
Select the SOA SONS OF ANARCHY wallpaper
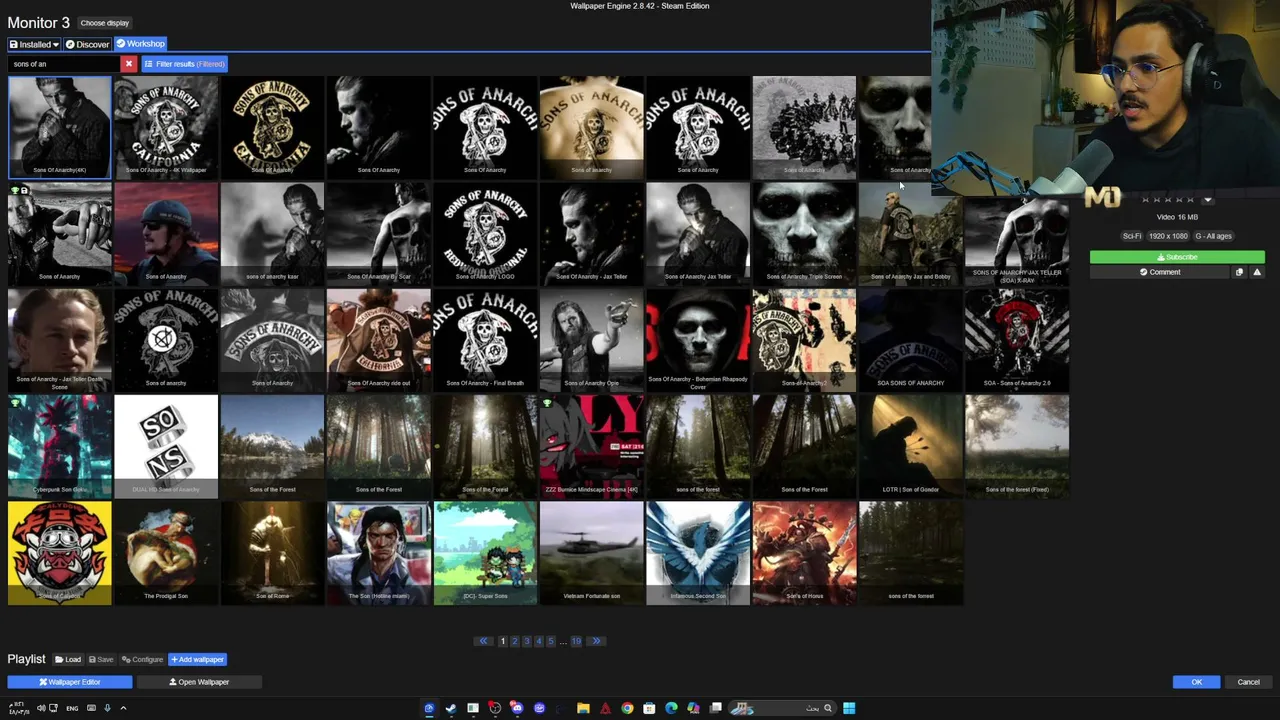point(910,340)
